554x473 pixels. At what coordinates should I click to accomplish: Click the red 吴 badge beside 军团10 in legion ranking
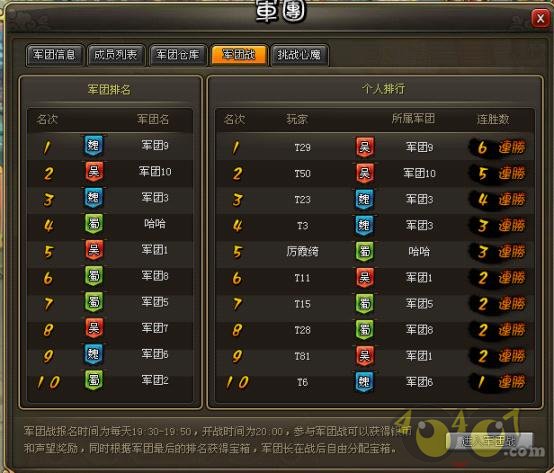coord(94,172)
